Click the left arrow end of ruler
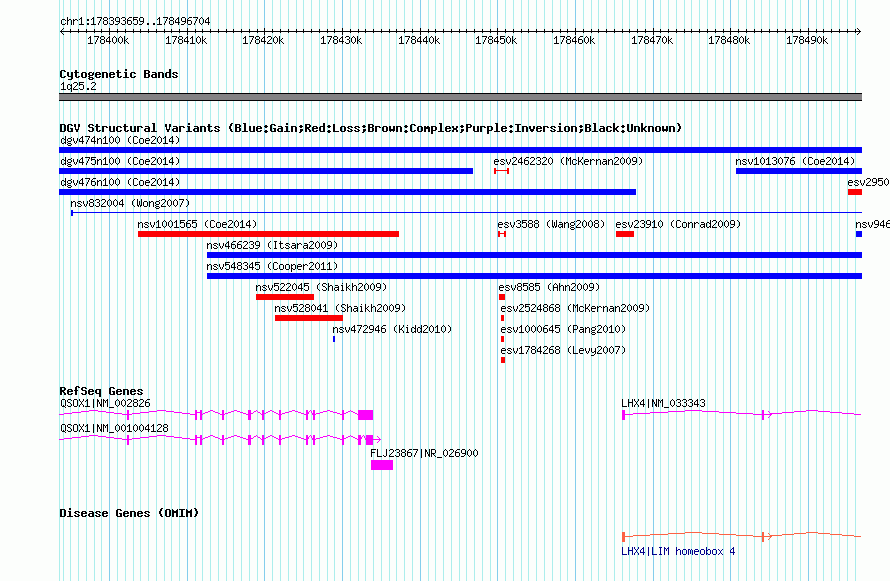Screen dimensions: 890x581 [62, 32]
